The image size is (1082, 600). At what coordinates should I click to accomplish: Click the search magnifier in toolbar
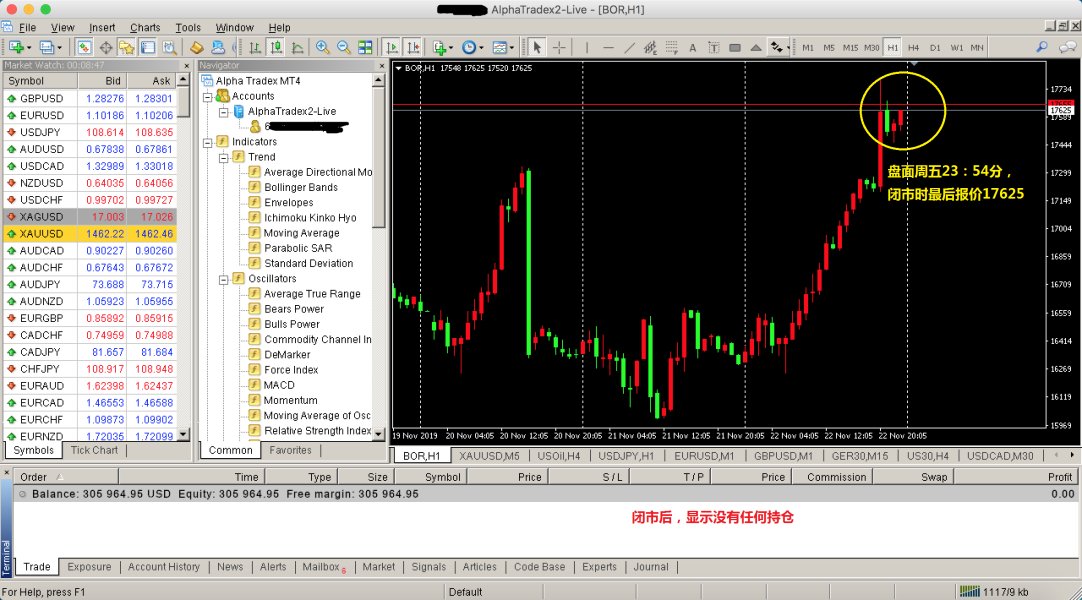pyautogui.click(x=1042, y=47)
